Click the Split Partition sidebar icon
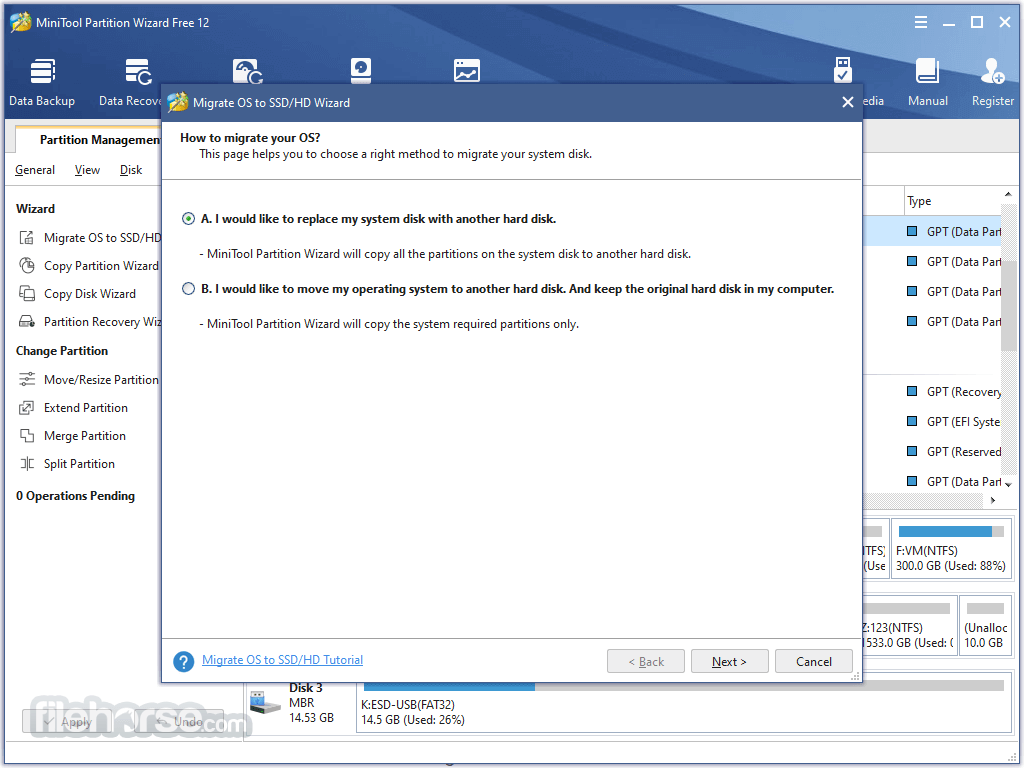Viewport: 1024px width, 768px height. point(26,464)
